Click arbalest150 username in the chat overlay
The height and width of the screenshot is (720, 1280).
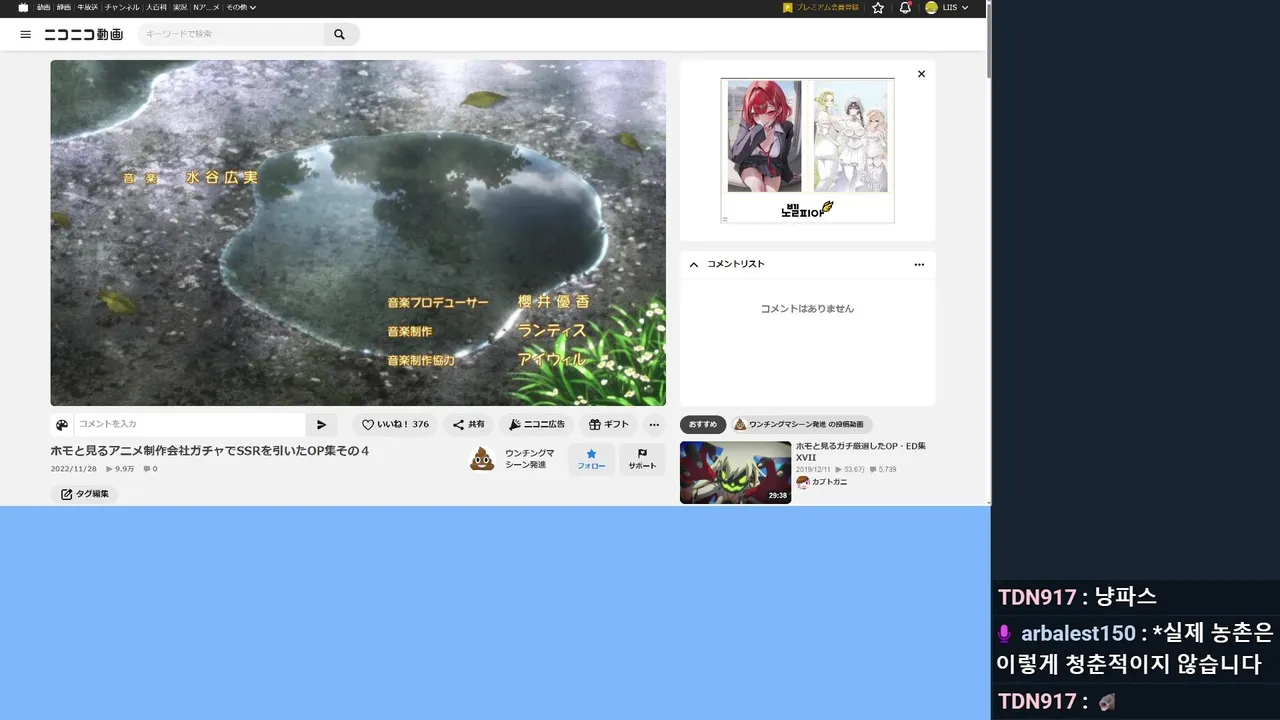1079,633
